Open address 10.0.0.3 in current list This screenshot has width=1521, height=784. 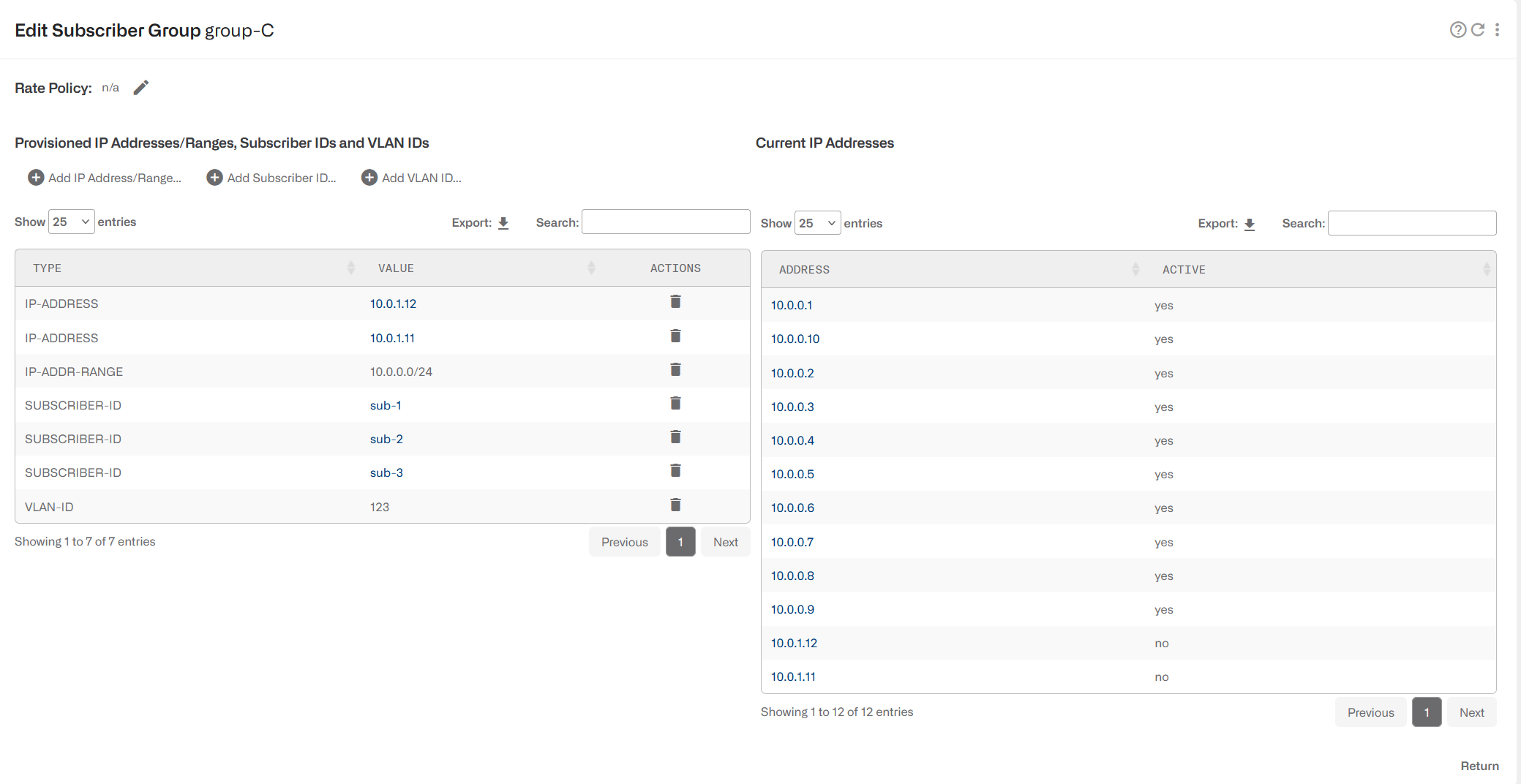(x=792, y=407)
